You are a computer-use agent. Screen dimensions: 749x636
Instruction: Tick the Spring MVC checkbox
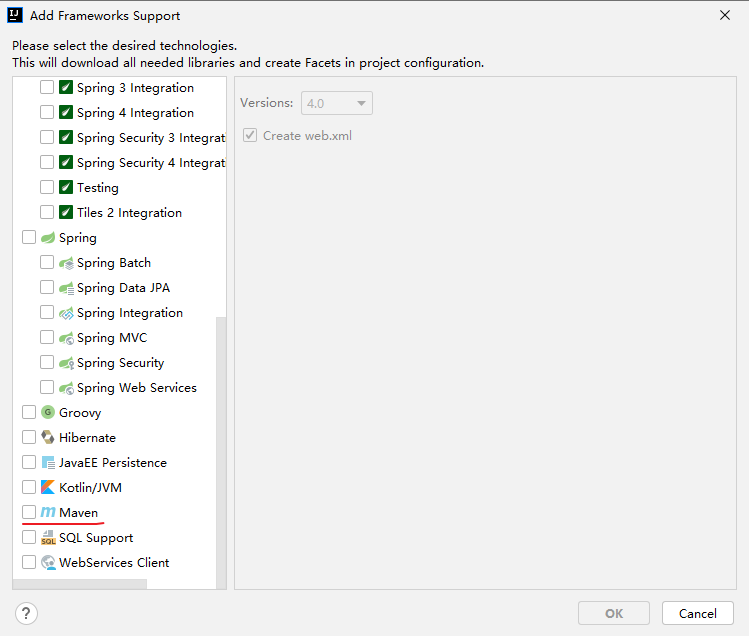tap(47, 337)
